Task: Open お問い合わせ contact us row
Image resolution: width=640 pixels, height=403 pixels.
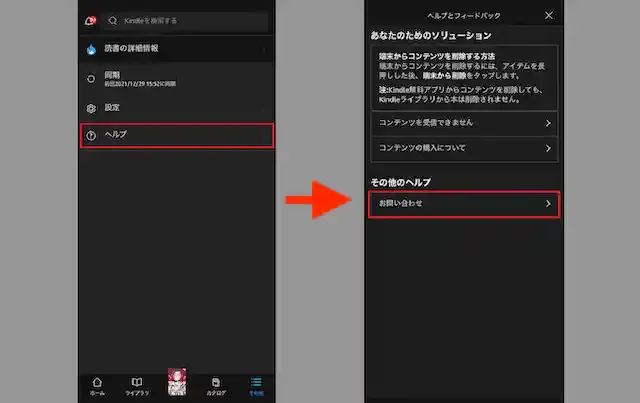Action: 464,204
